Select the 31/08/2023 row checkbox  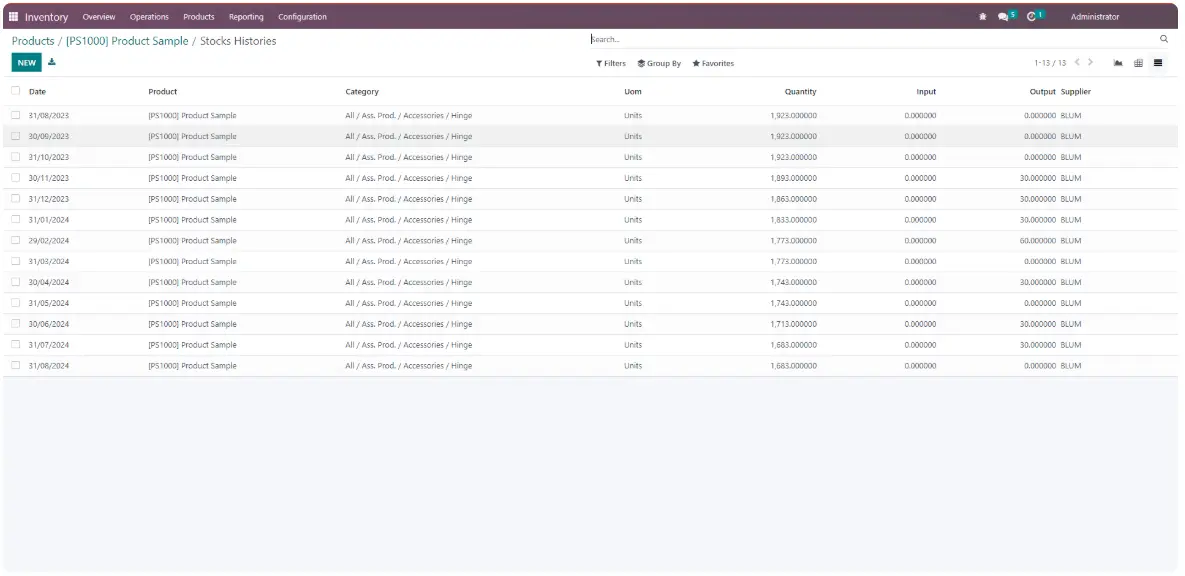coord(16,115)
